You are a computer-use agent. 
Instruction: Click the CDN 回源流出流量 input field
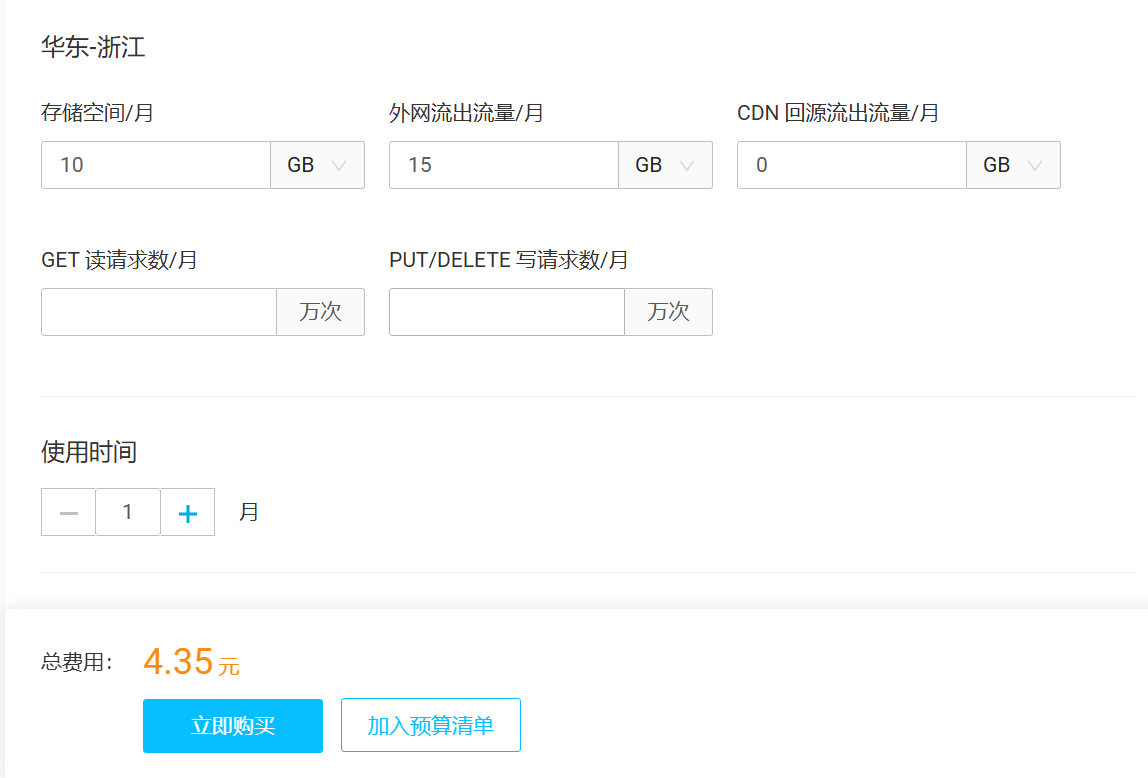coord(851,165)
